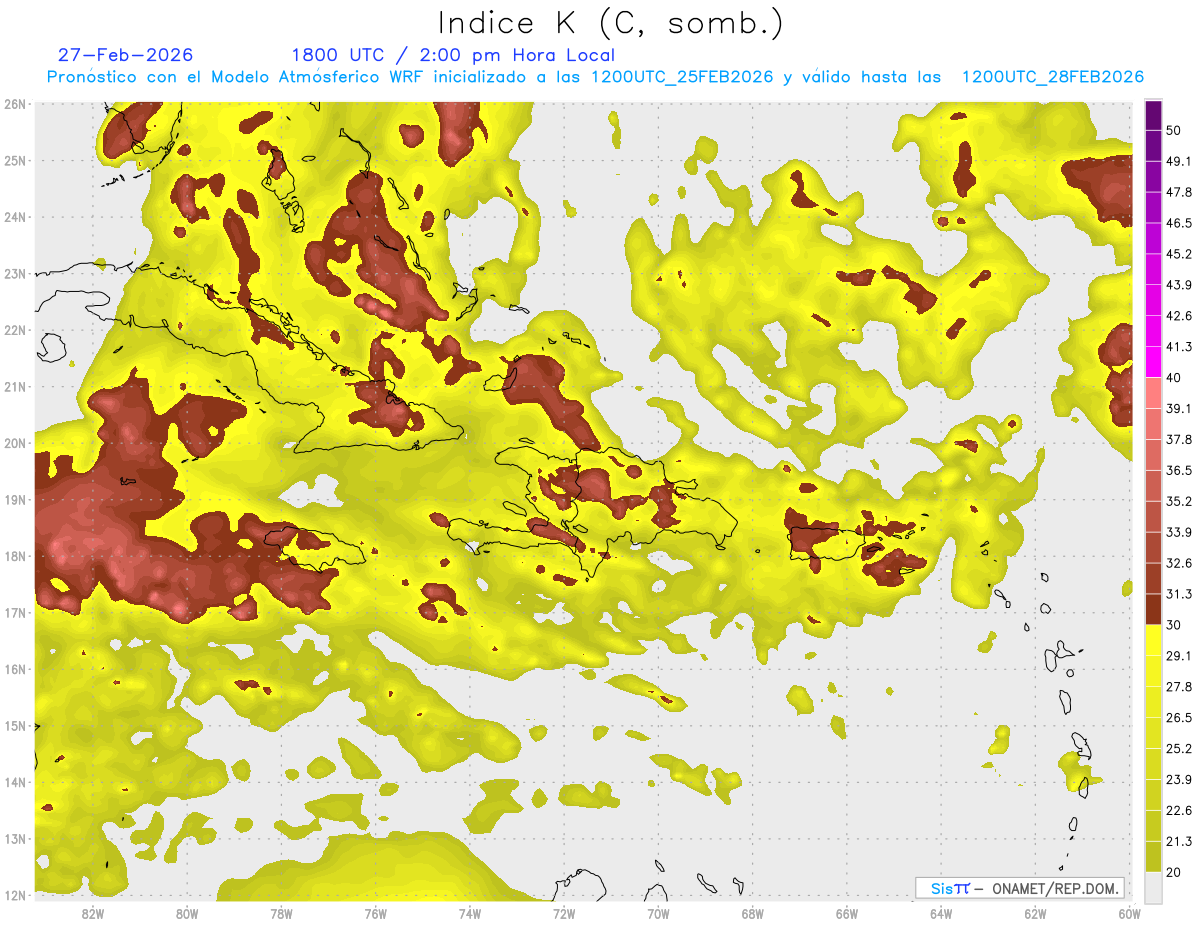Click the '27.8' legend value
Screen dimensions: 1200x927
coord(1179,687)
